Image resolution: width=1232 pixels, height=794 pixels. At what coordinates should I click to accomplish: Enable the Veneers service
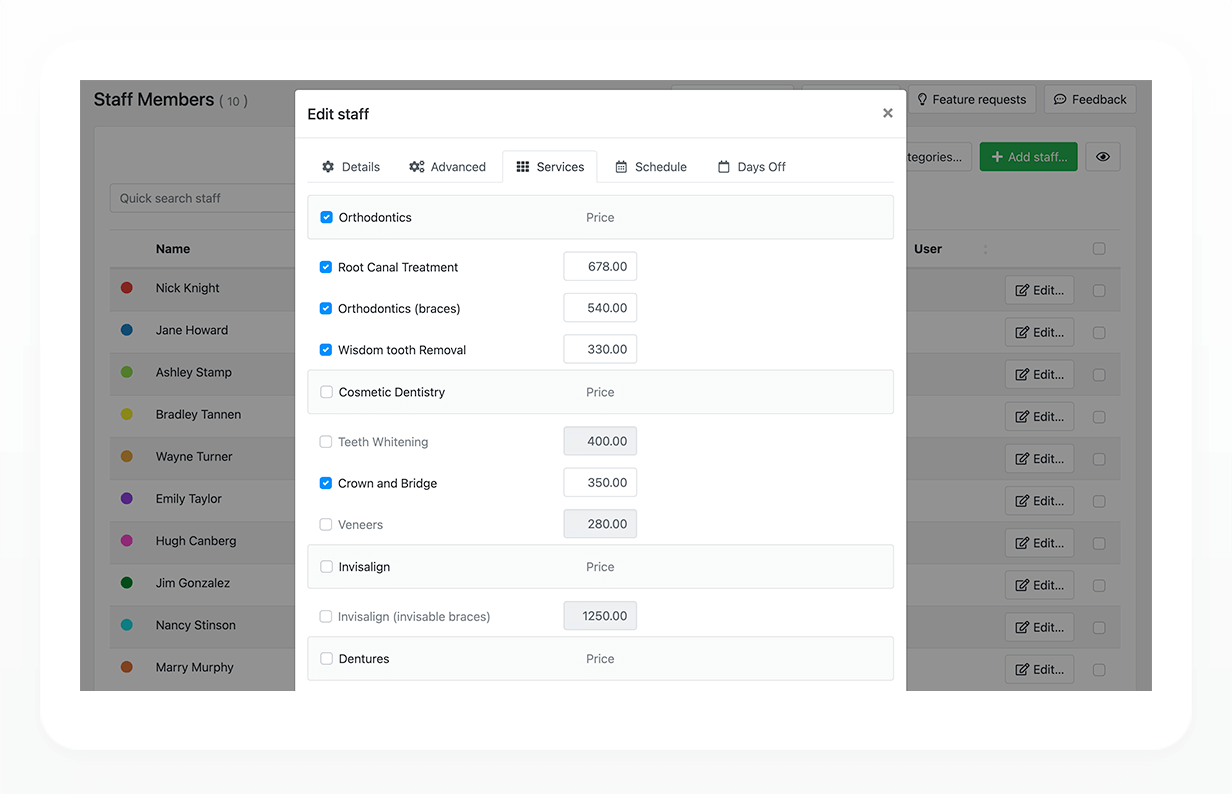pos(325,524)
